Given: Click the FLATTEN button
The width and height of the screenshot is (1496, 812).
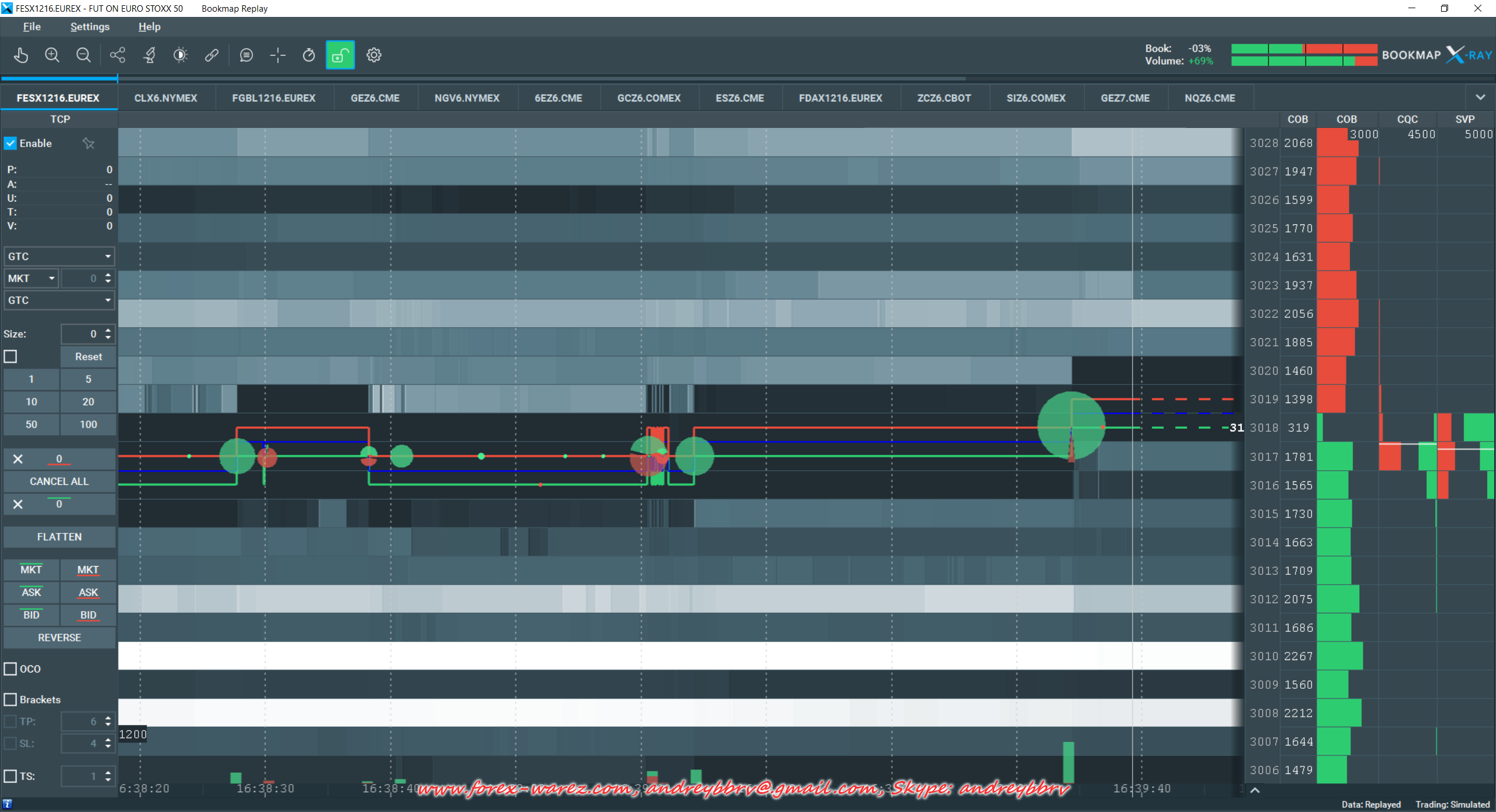Looking at the screenshot, I should (59, 536).
